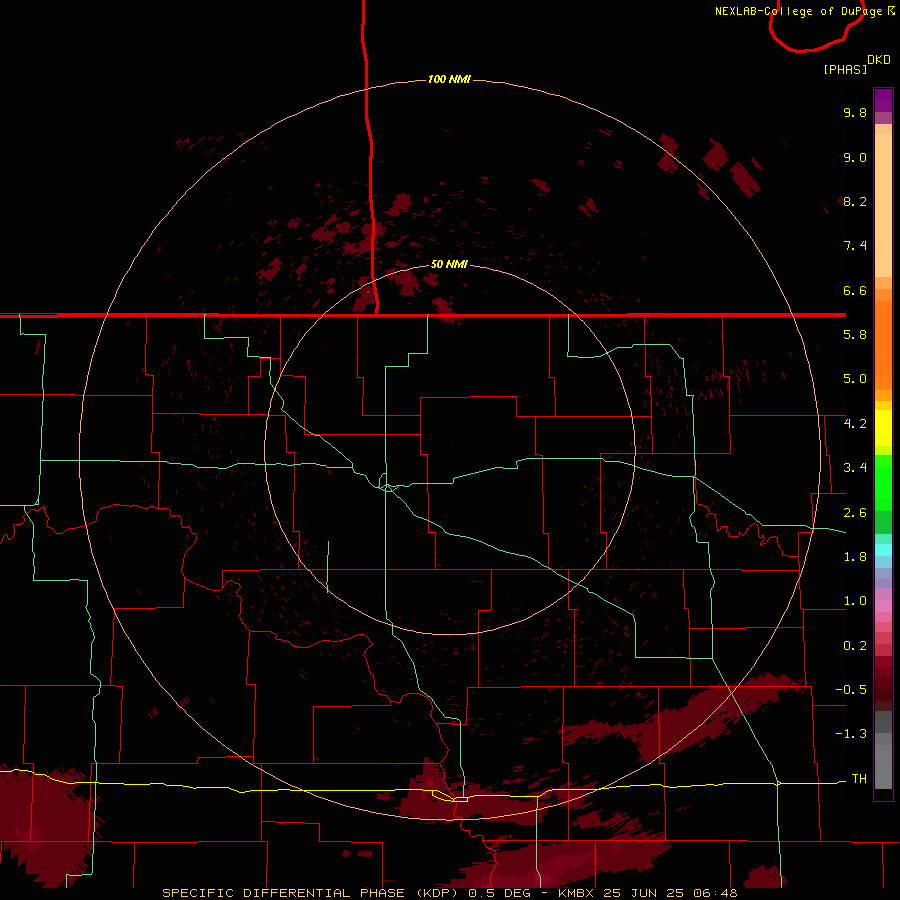Click the [PHAS] legend label
900x900 pixels.
845,69
